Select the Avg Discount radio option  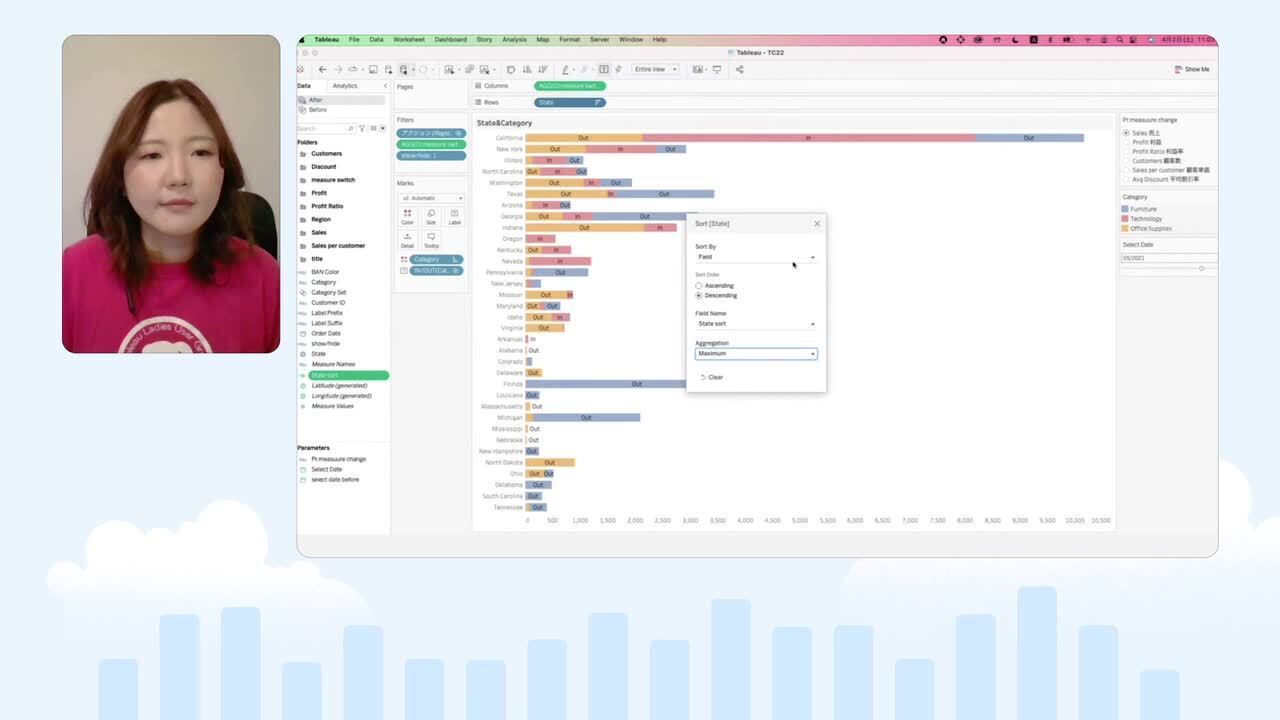coord(1126,179)
